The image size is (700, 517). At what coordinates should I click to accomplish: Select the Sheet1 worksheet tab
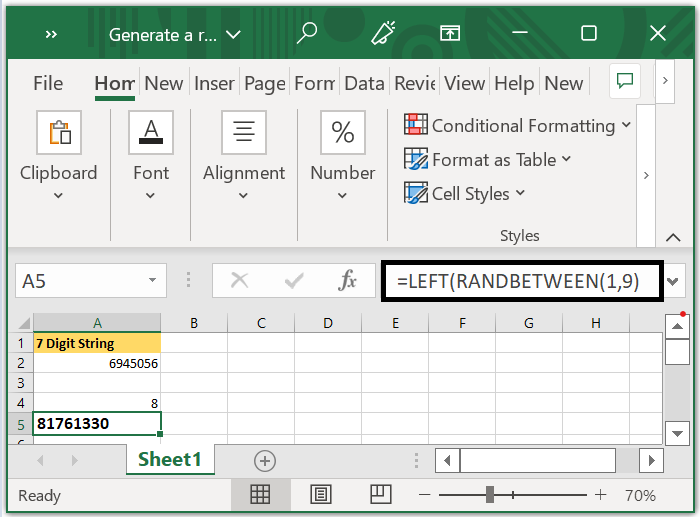[x=170, y=459]
